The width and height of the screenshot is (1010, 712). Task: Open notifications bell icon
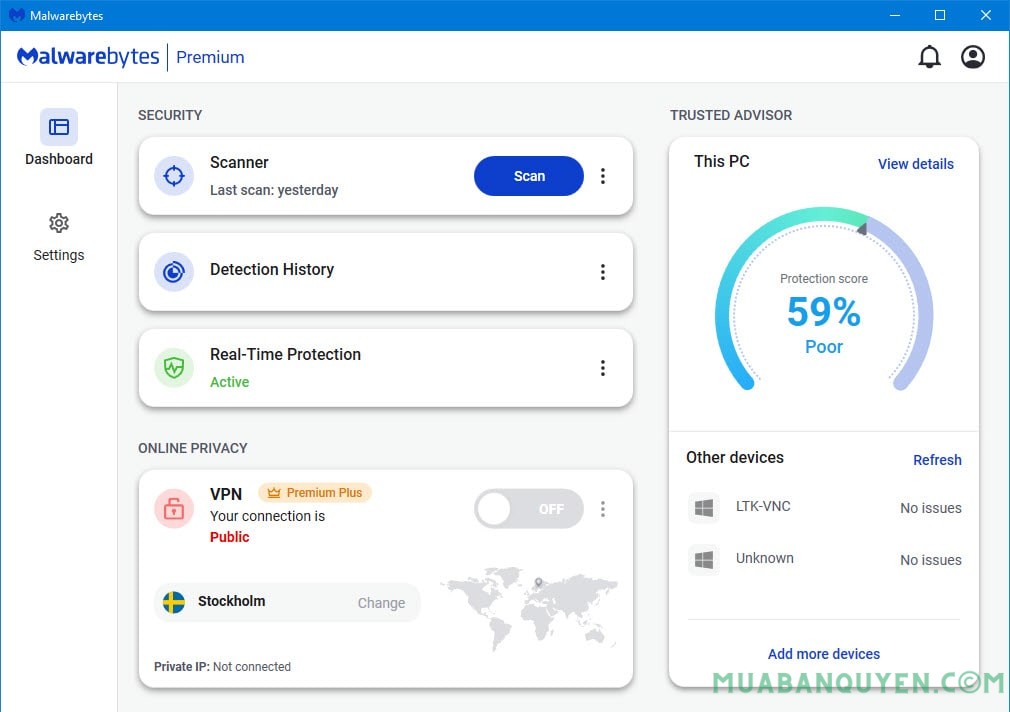tap(929, 57)
